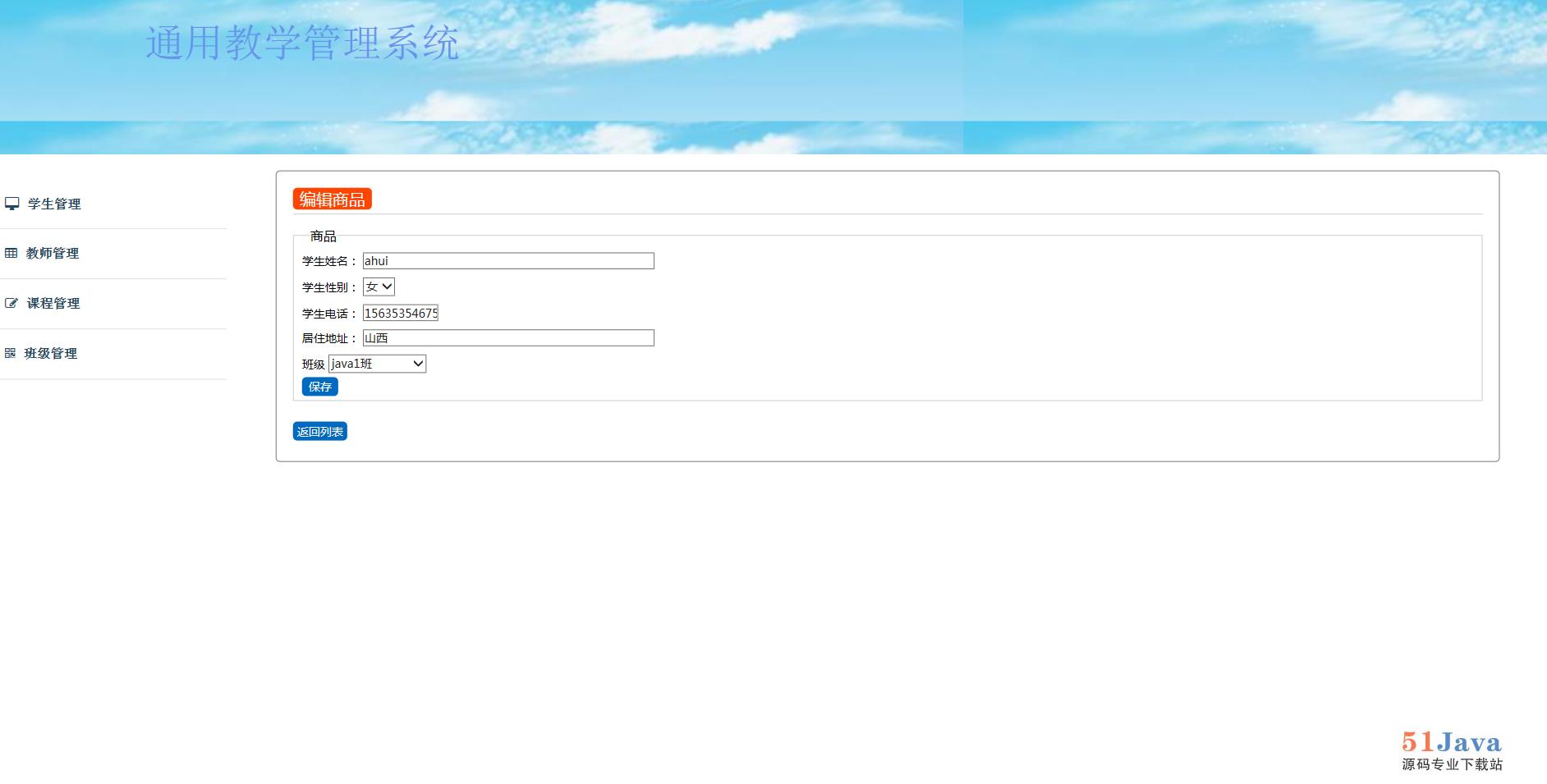The width and height of the screenshot is (1547, 784).
Task: Click the 保存 save button
Action: coord(320,387)
